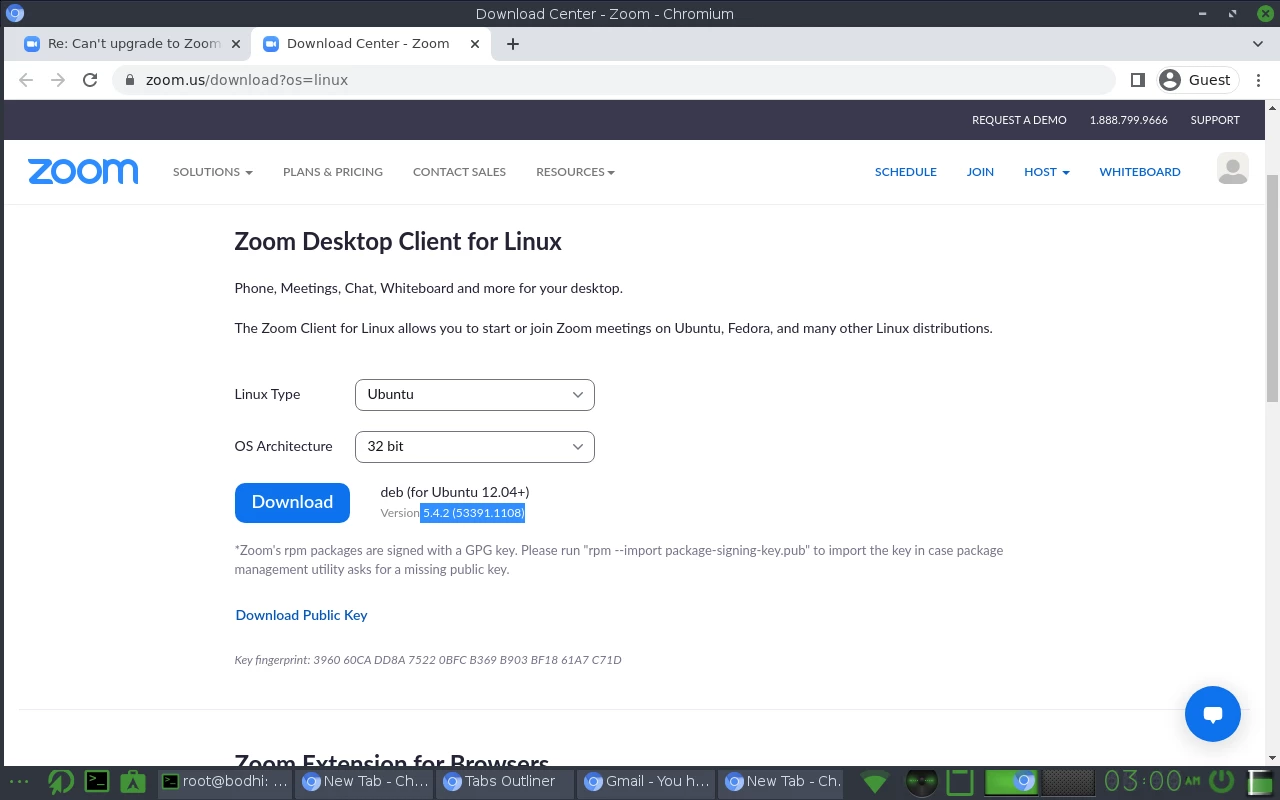
Task: Click the address bar URL
Action: tap(247, 80)
